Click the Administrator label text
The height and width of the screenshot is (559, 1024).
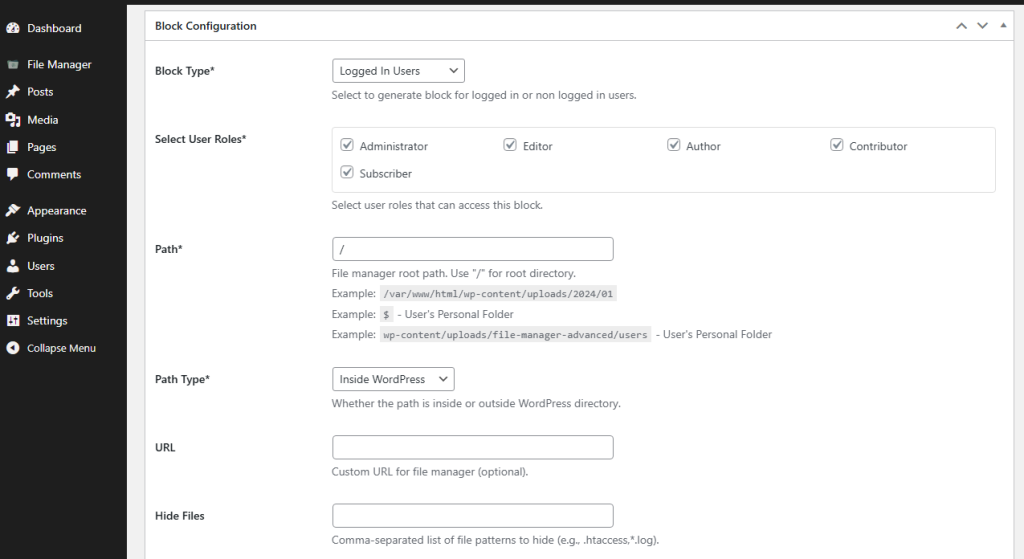(x=394, y=146)
